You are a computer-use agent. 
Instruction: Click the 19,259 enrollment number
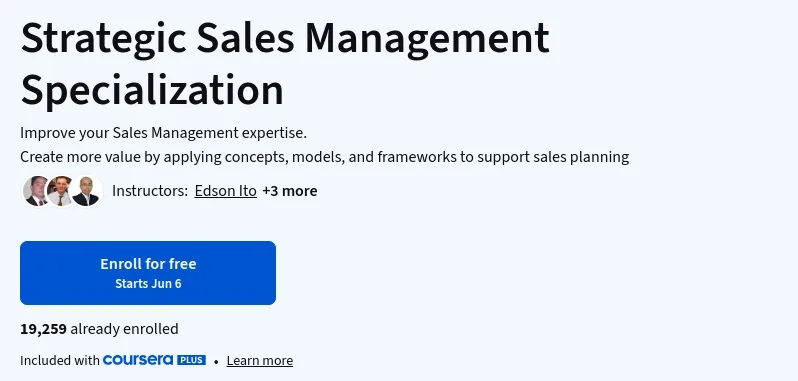tap(43, 329)
